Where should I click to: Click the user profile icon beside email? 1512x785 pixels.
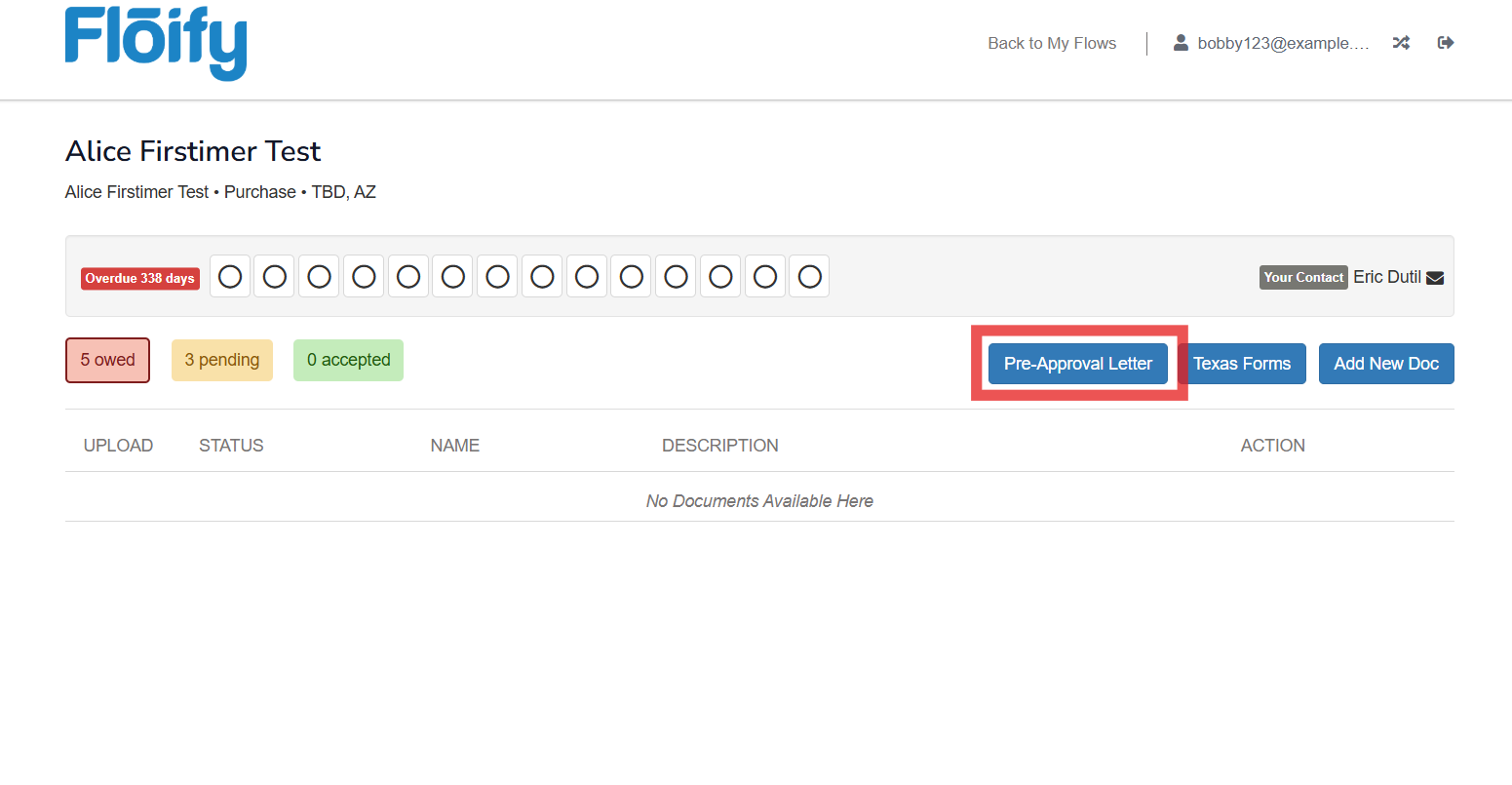pyautogui.click(x=1181, y=43)
